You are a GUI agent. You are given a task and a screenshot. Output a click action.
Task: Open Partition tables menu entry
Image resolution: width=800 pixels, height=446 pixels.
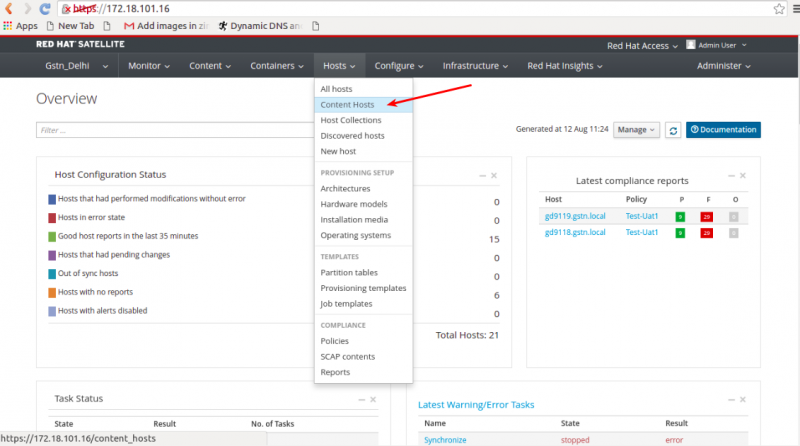(363, 272)
